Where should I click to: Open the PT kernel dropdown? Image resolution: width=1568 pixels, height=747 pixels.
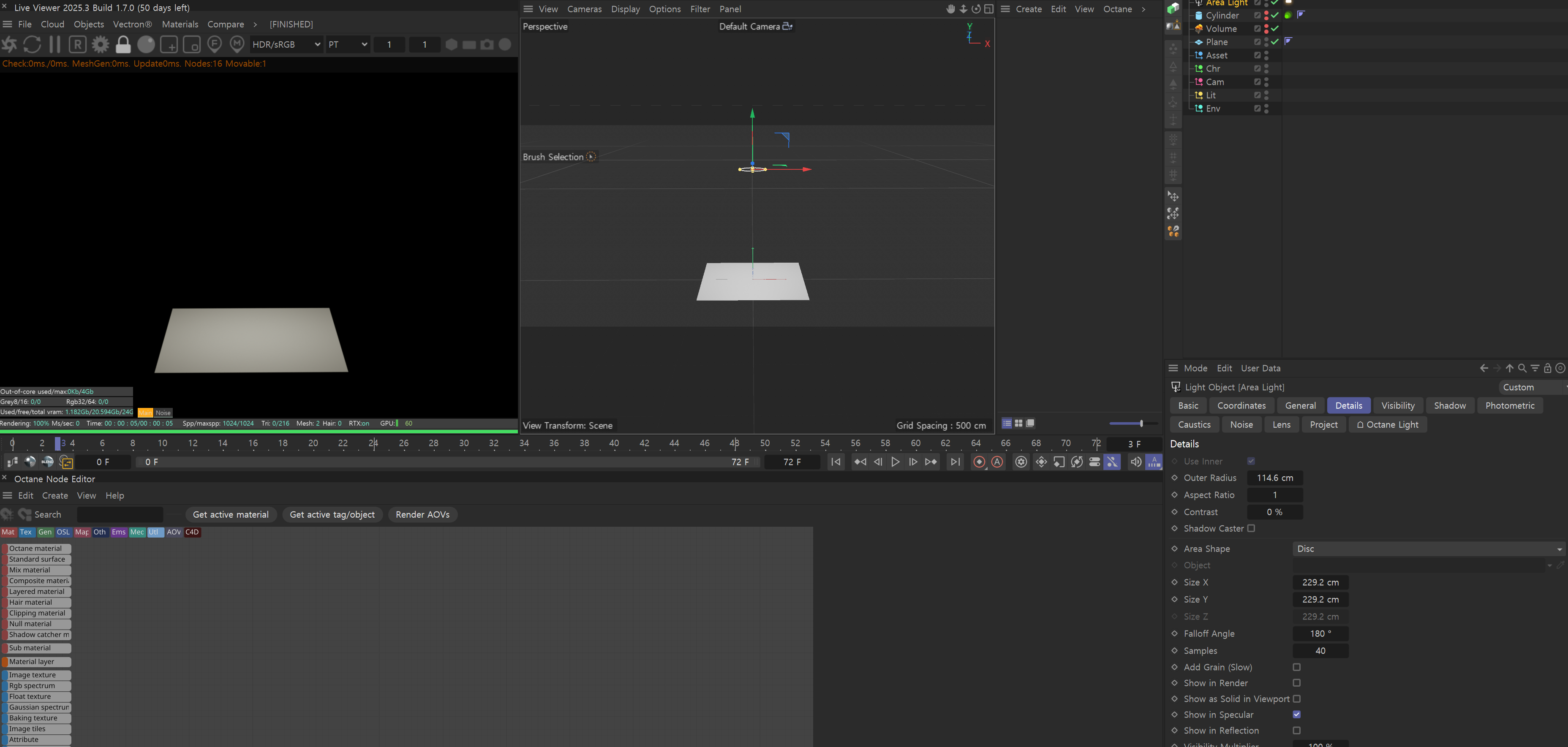pyautogui.click(x=348, y=44)
